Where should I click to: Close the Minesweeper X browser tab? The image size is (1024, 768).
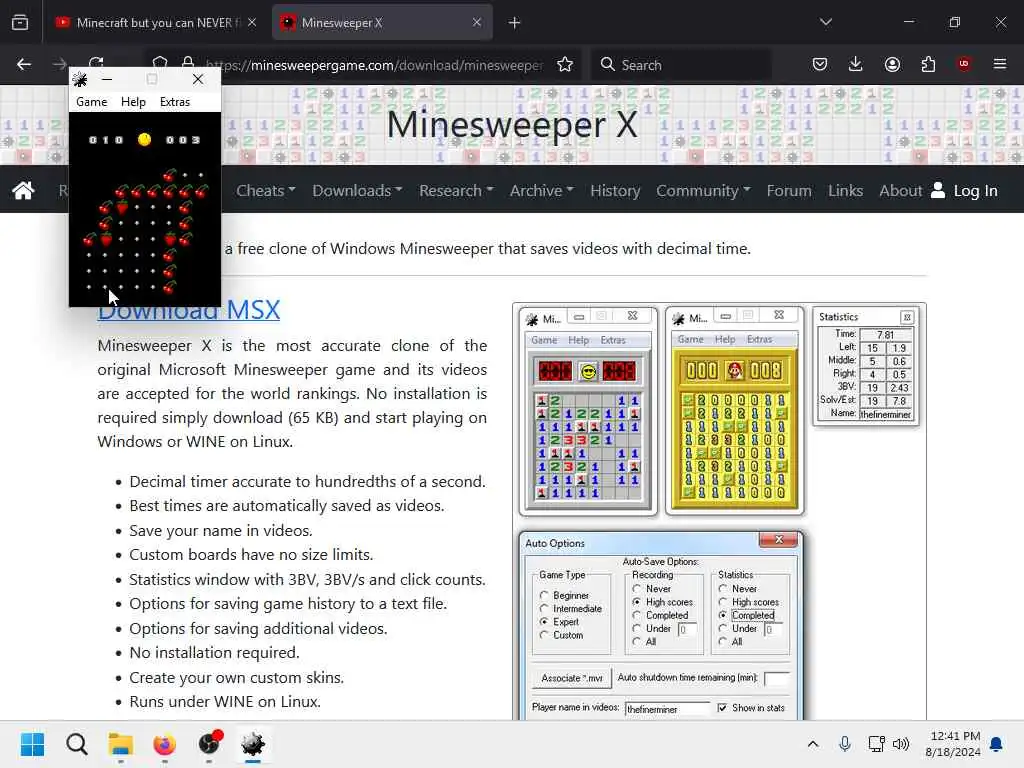point(477,23)
